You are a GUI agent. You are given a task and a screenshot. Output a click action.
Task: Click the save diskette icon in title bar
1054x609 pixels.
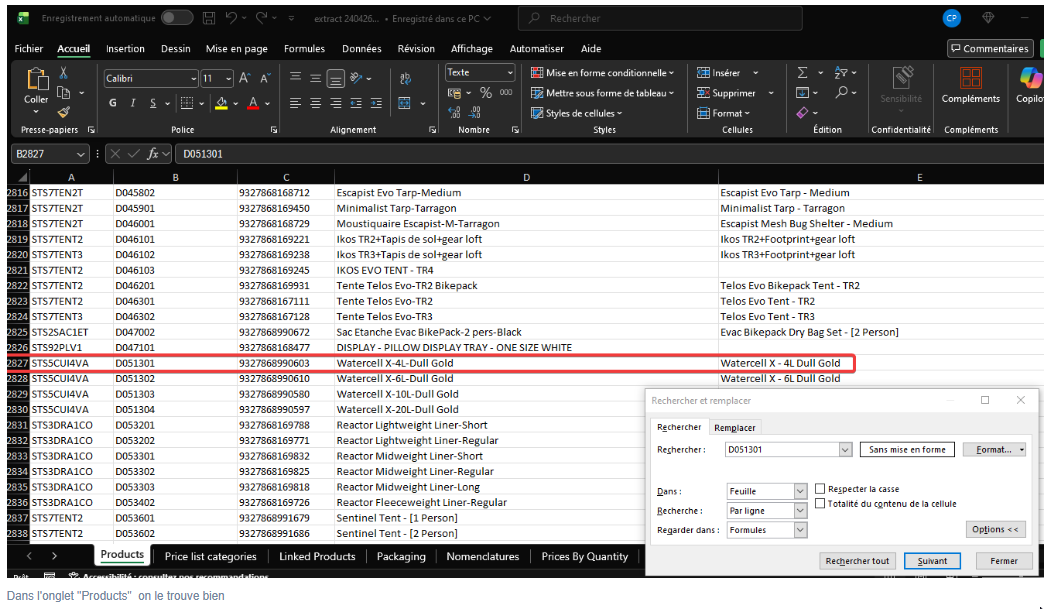click(209, 18)
